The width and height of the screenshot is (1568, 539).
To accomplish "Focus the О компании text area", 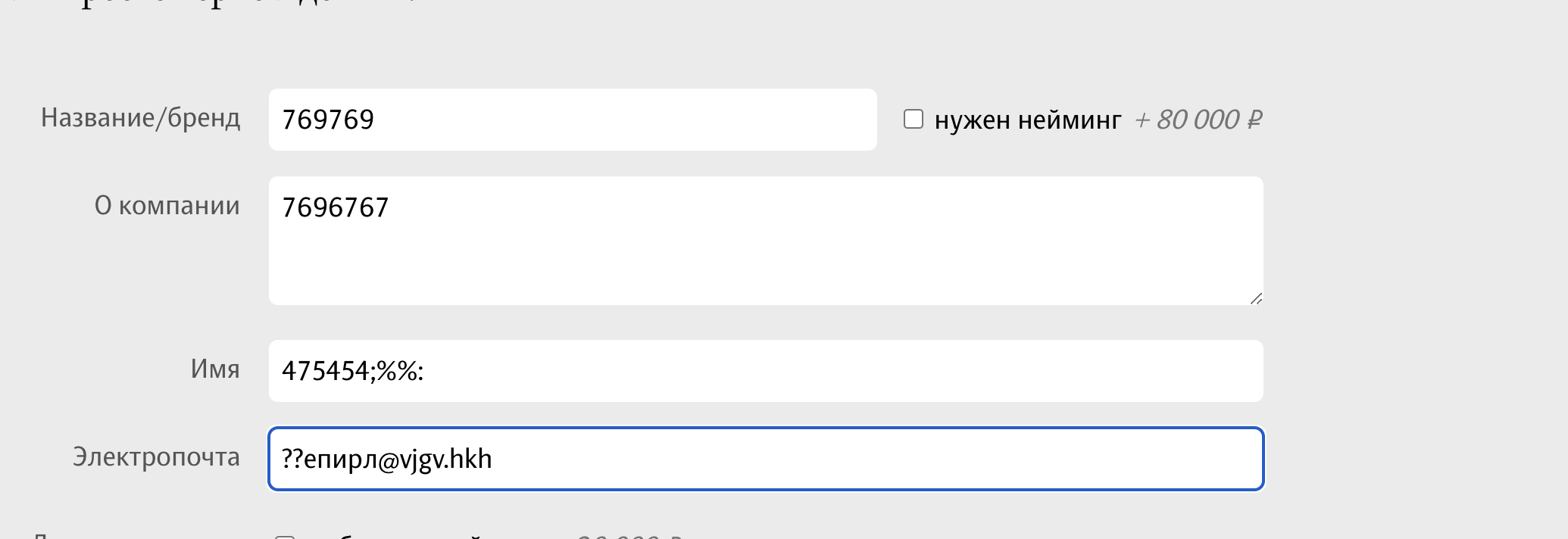I will coord(765,241).
